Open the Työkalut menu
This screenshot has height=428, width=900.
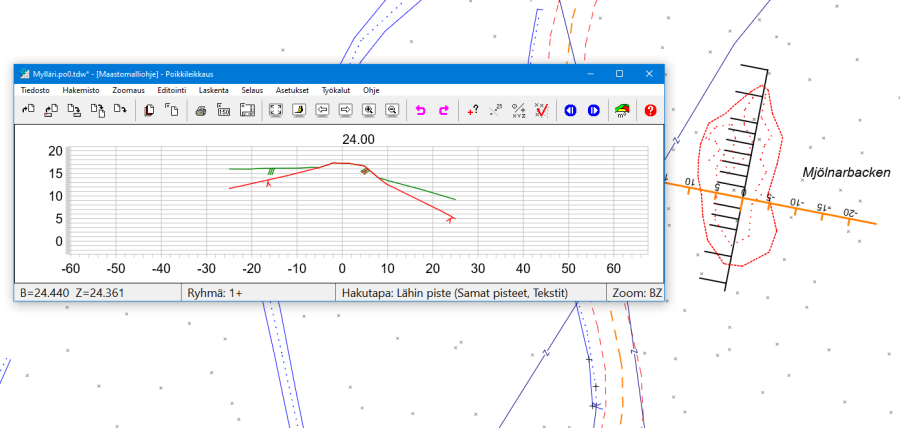334,90
